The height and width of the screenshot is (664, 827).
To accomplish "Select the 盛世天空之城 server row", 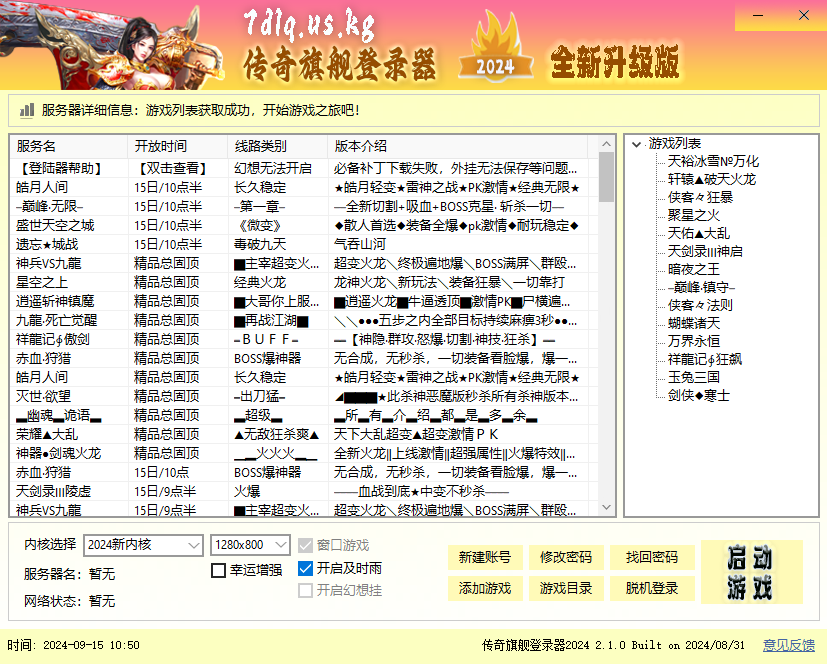I will (x=55, y=225).
